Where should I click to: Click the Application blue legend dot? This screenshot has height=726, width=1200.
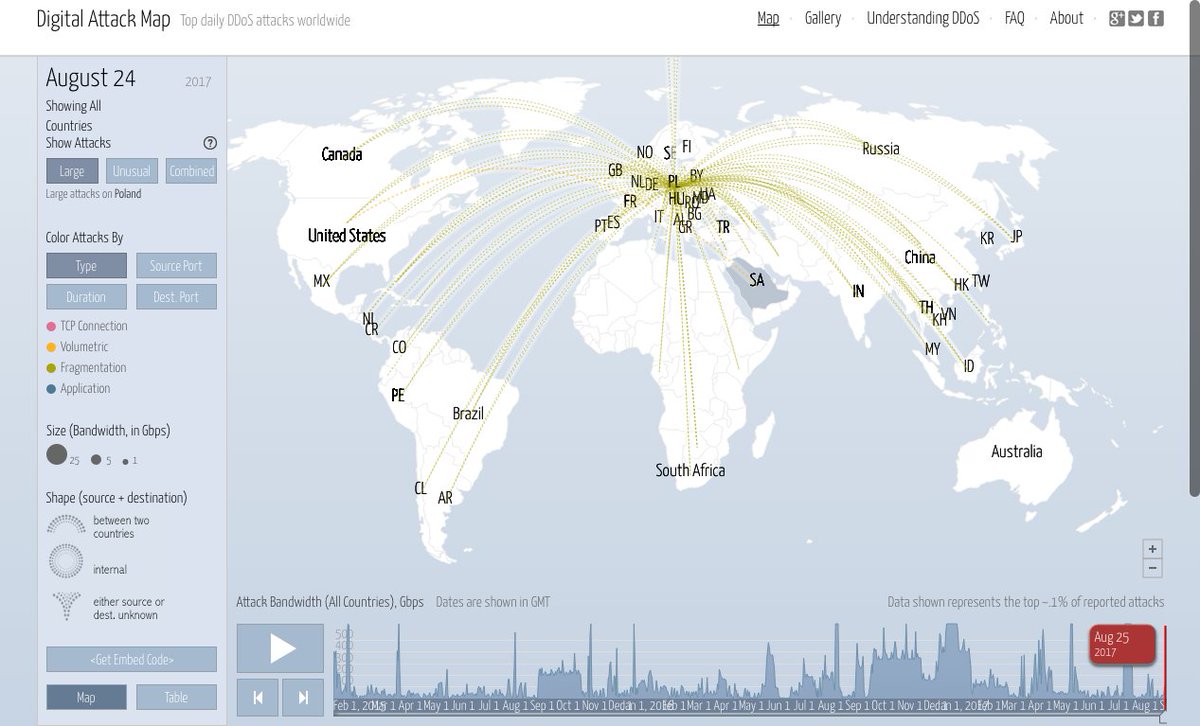pyautogui.click(x=51, y=389)
